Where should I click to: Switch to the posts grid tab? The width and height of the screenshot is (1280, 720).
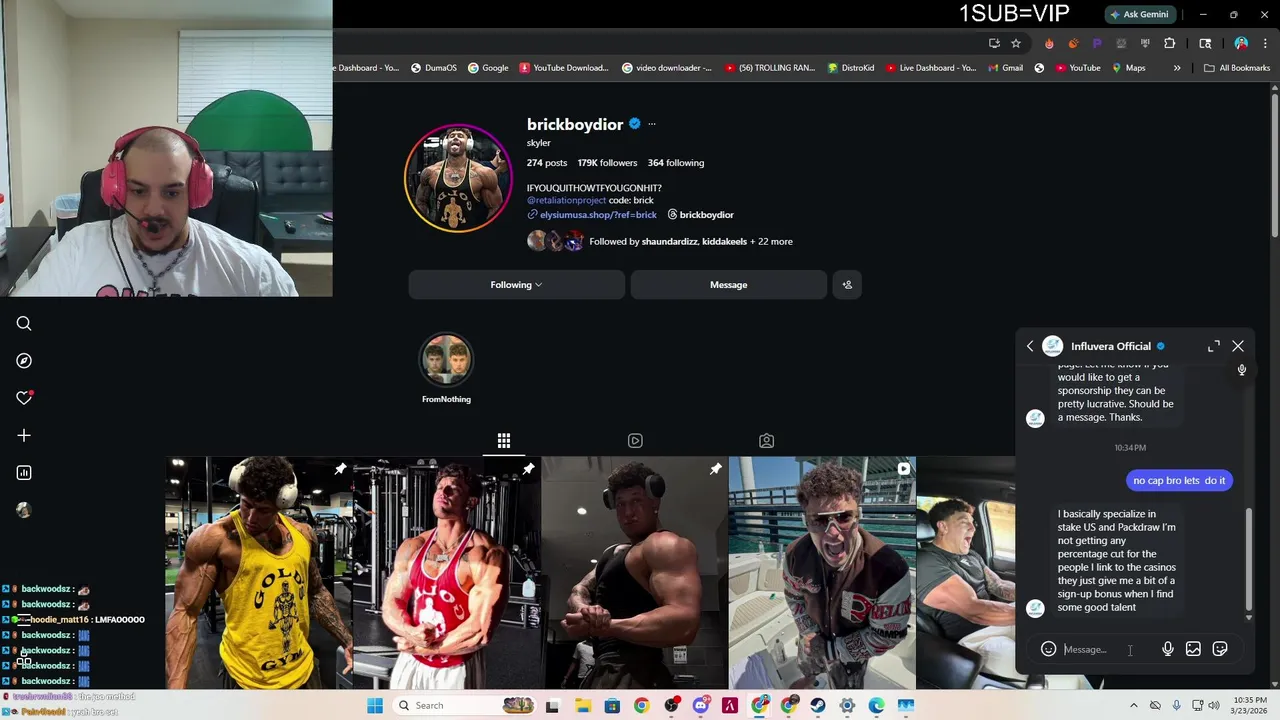point(504,441)
